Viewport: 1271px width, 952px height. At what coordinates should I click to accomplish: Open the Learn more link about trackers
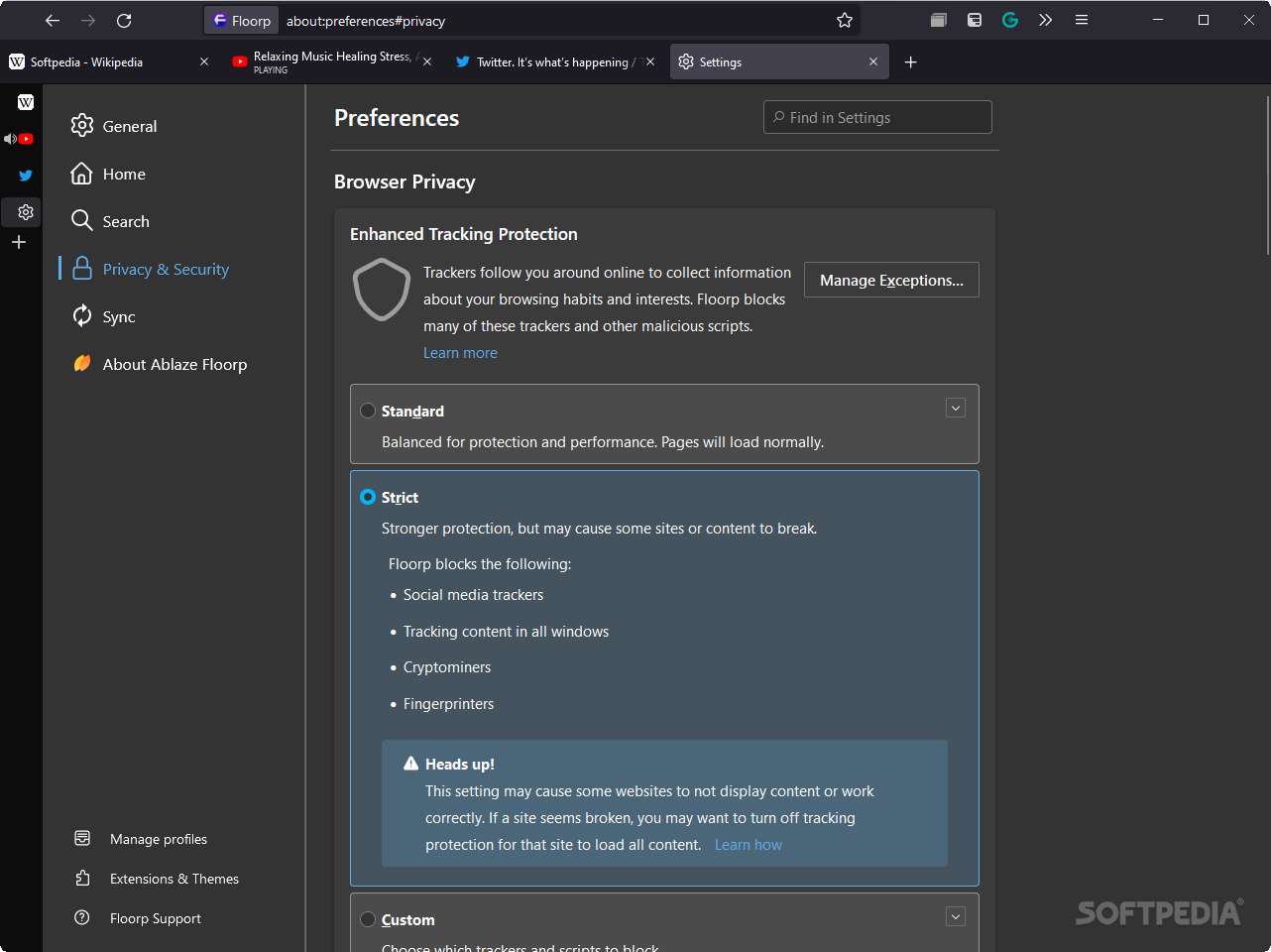click(460, 353)
